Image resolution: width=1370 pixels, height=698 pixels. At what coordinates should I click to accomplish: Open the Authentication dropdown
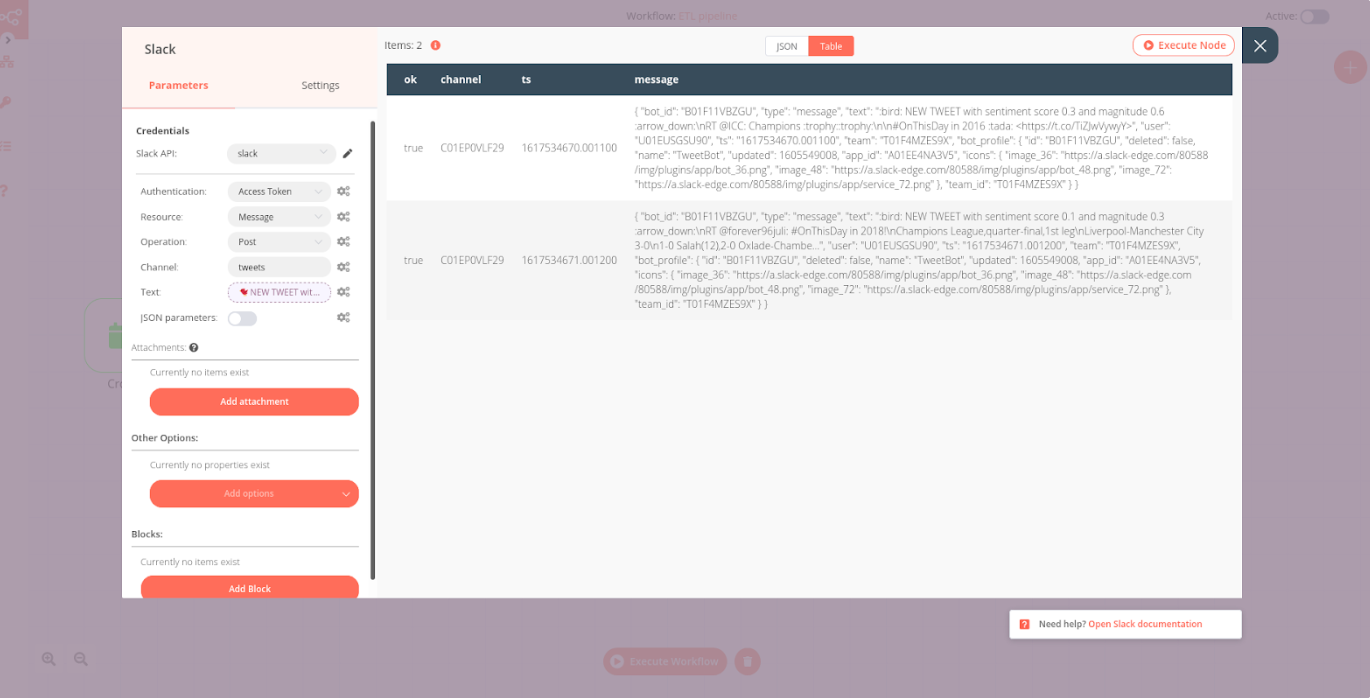[278, 190]
